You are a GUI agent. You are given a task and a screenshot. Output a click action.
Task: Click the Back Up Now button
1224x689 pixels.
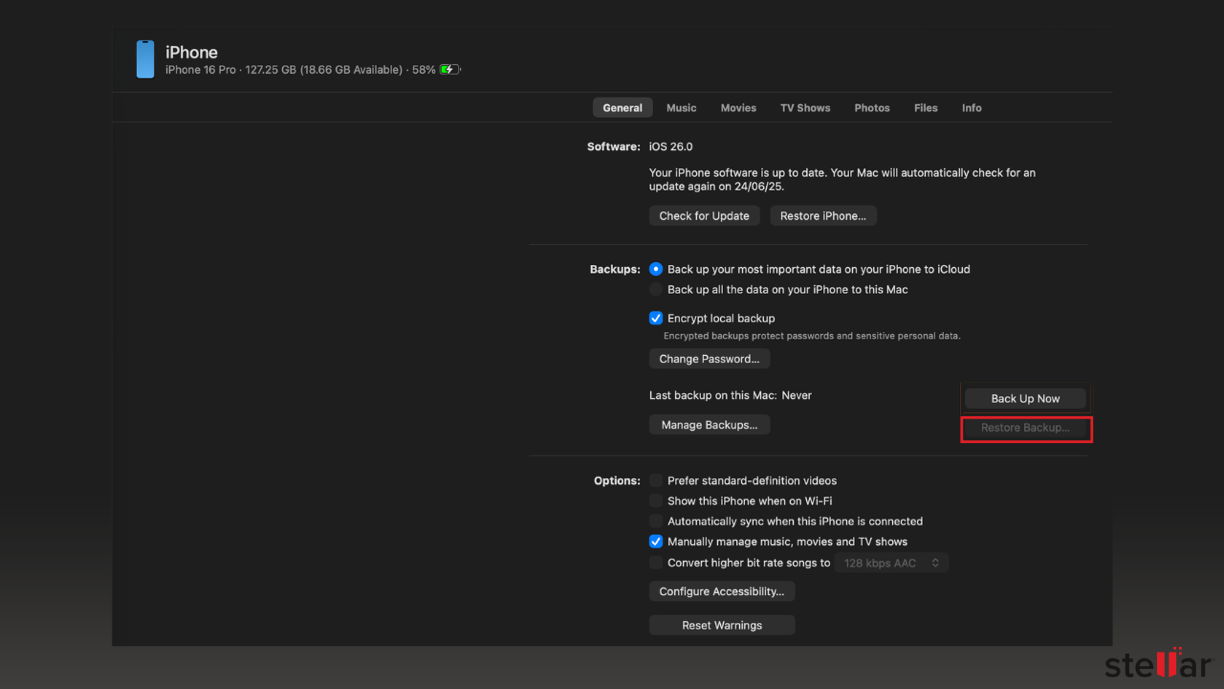(x=1025, y=398)
